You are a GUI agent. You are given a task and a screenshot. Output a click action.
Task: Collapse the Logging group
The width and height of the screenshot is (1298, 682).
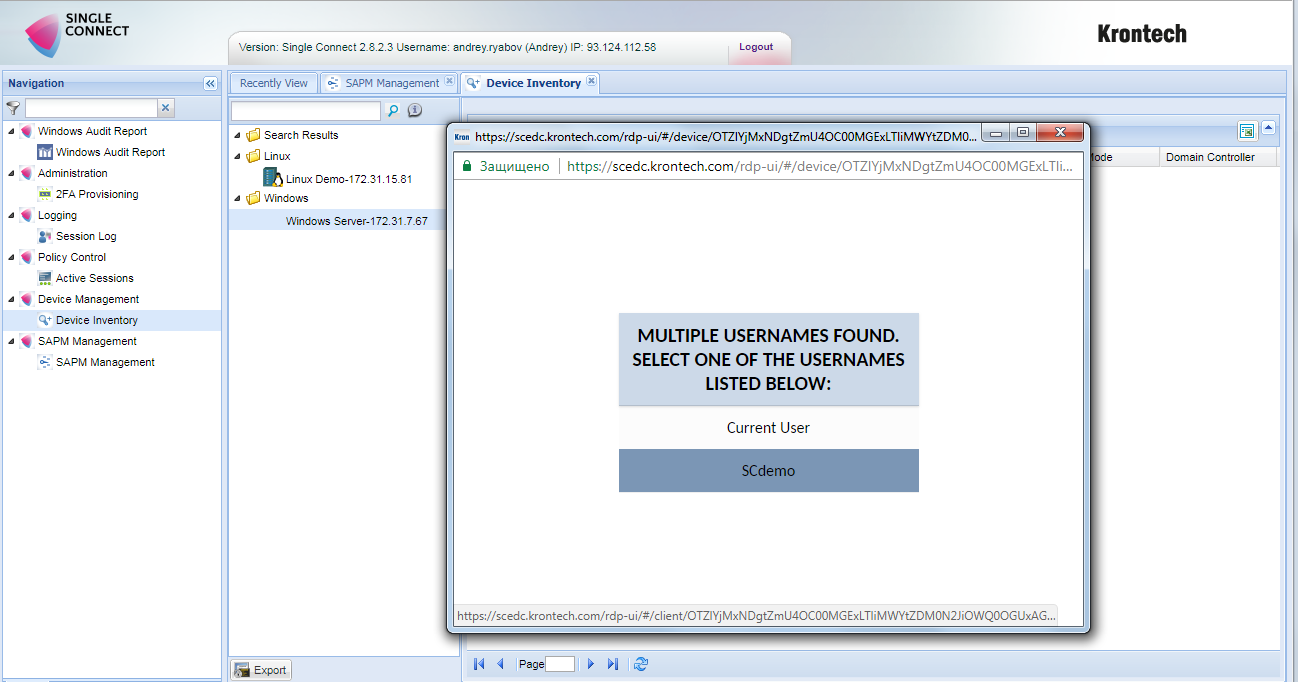(x=11, y=216)
